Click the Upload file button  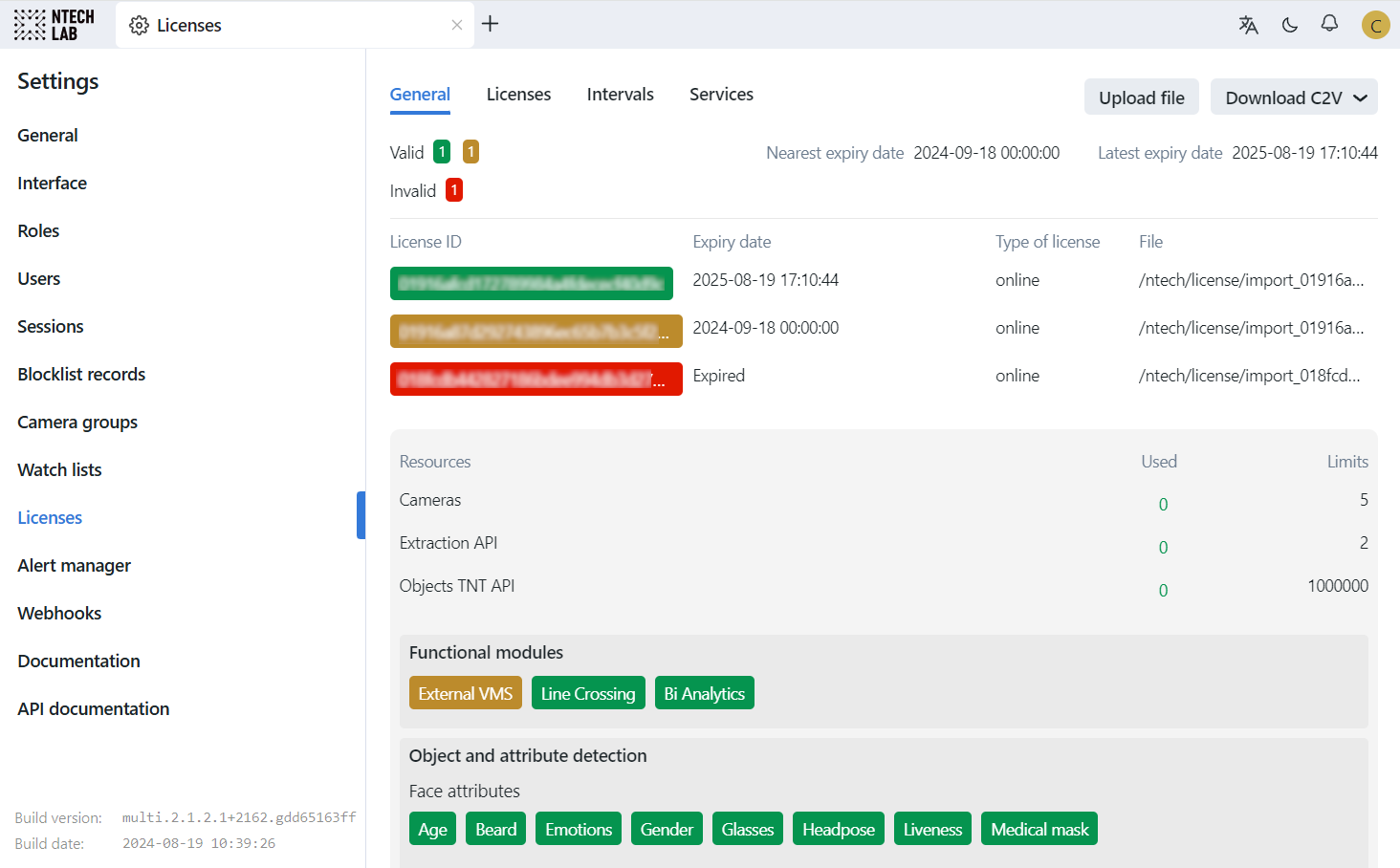pos(1141,98)
